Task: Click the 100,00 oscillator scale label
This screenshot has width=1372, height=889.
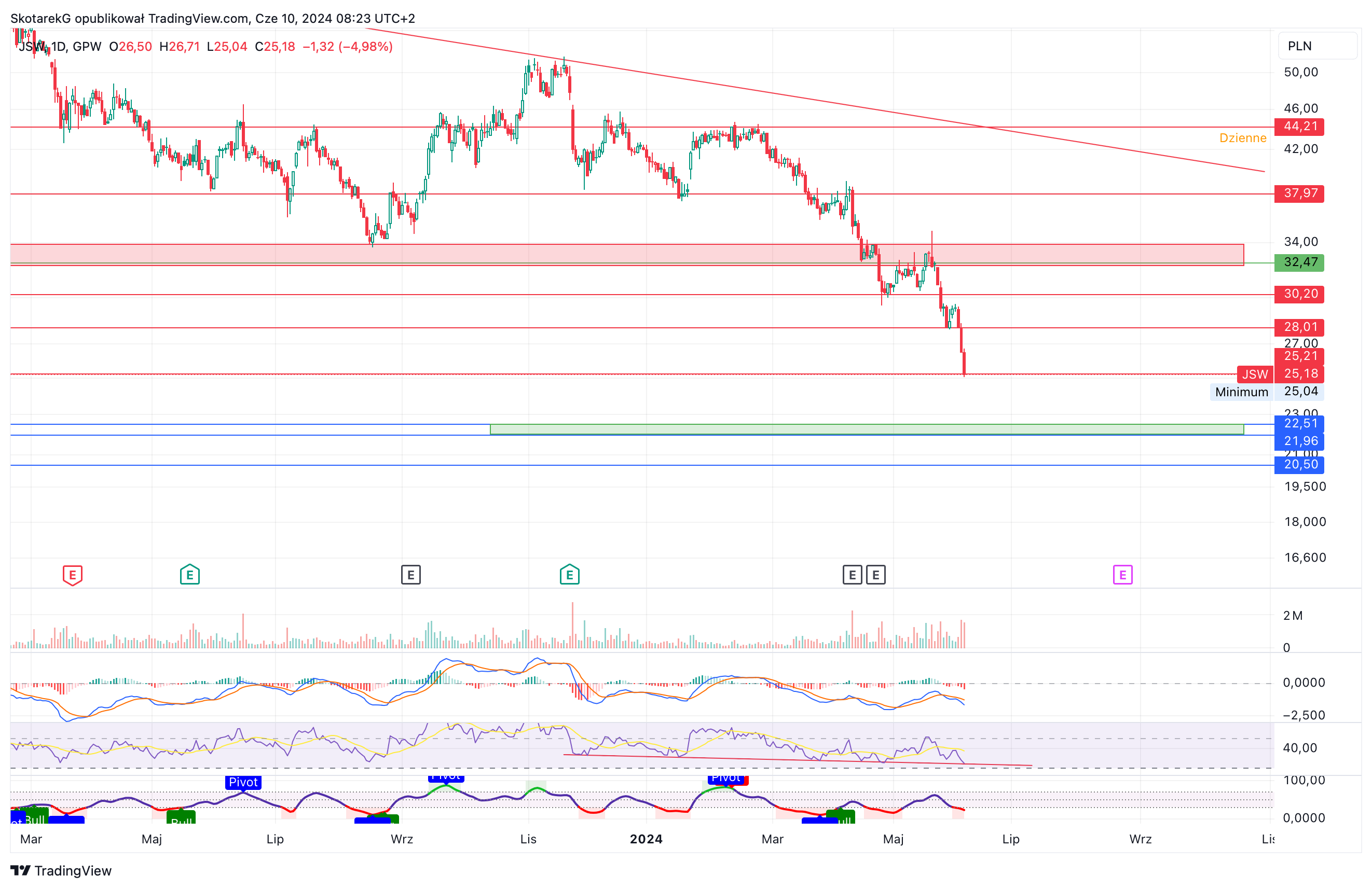Action: click(x=1304, y=780)
